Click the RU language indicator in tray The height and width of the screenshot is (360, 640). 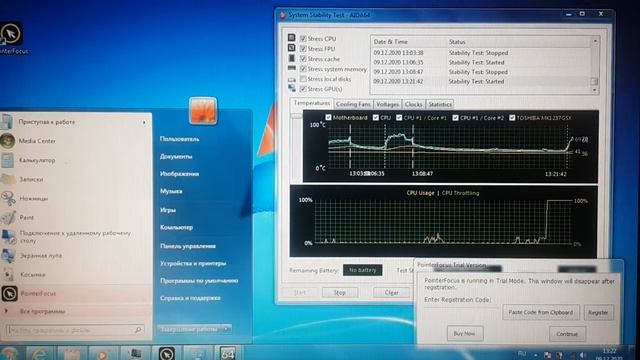click(x=522, y=353)
